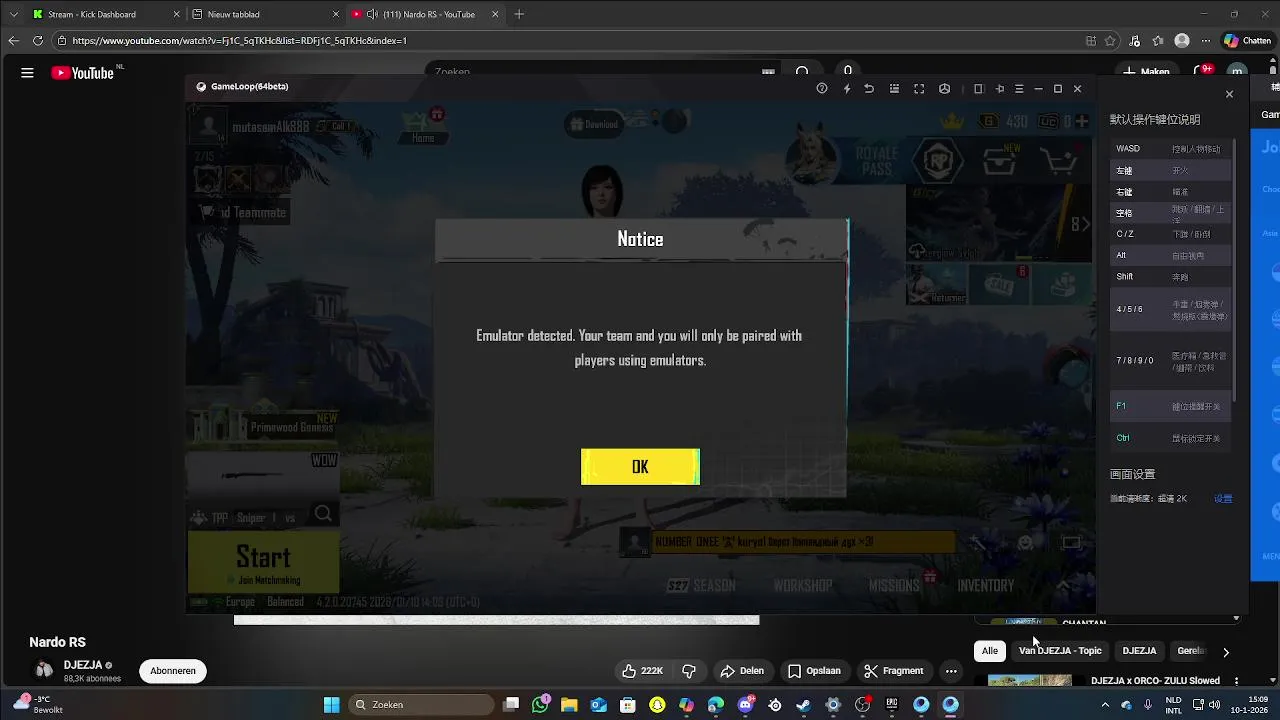Open Epic Games from taskbar
The width and height of the screenshot is (1280, 720).
[x=891, y=705]
